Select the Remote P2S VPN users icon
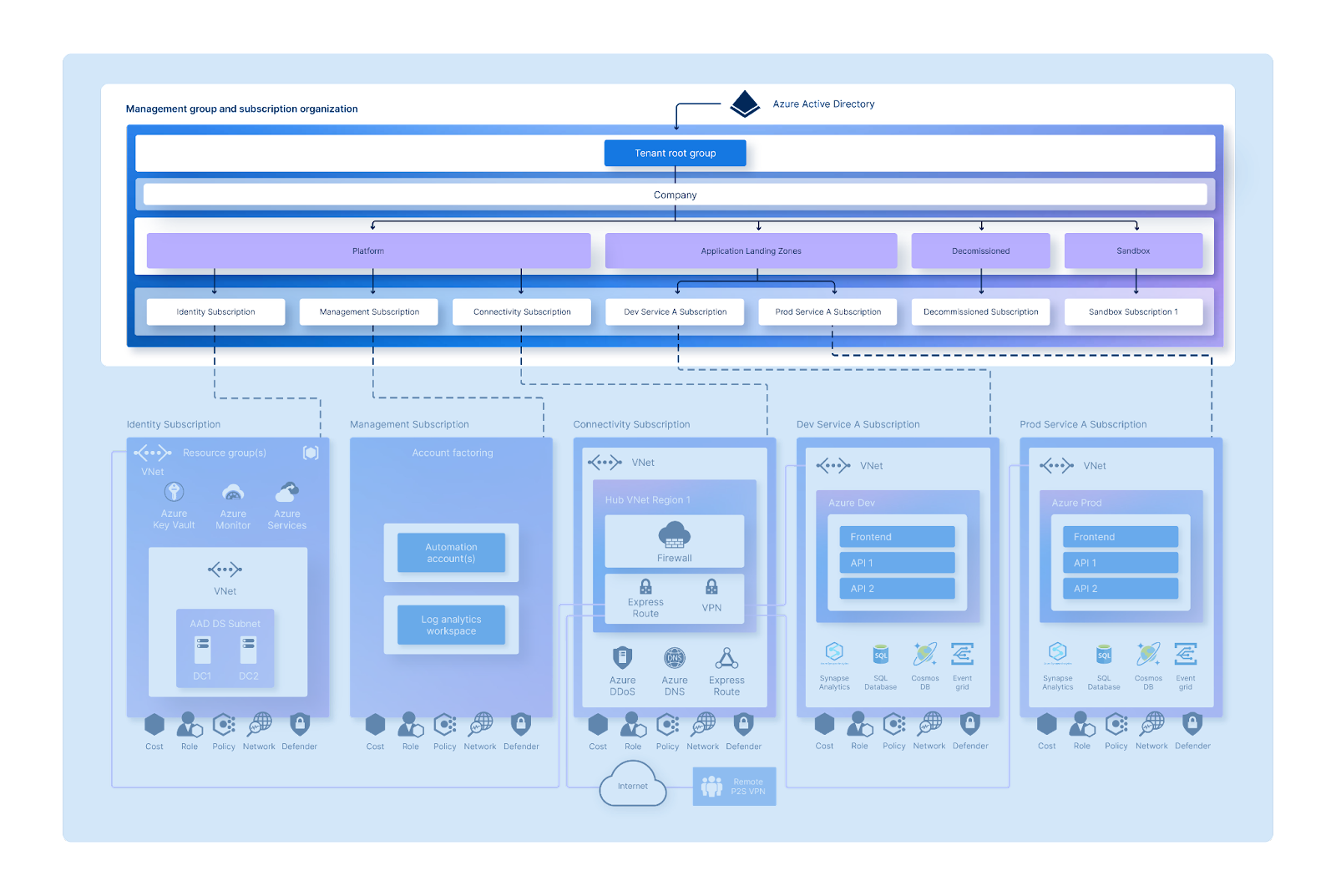This screenshot has height=896, width=1336. [711, 786]
